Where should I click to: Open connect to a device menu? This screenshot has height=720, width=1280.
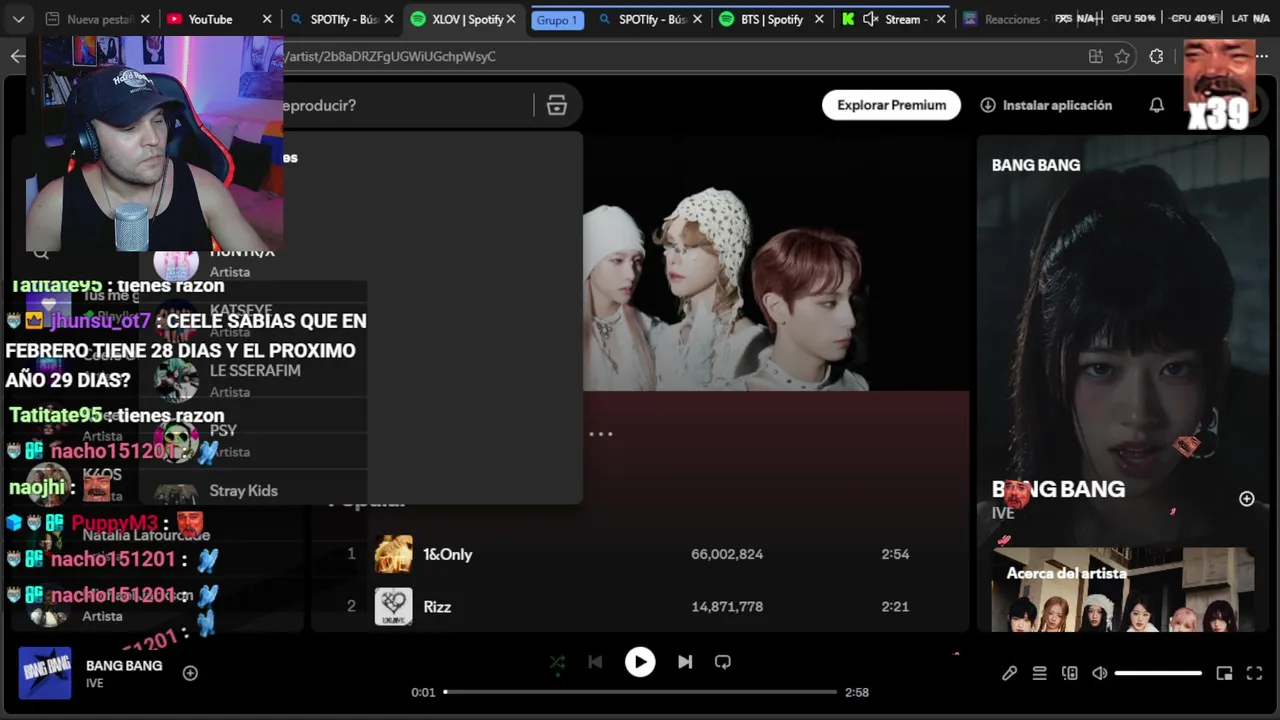1070,673
